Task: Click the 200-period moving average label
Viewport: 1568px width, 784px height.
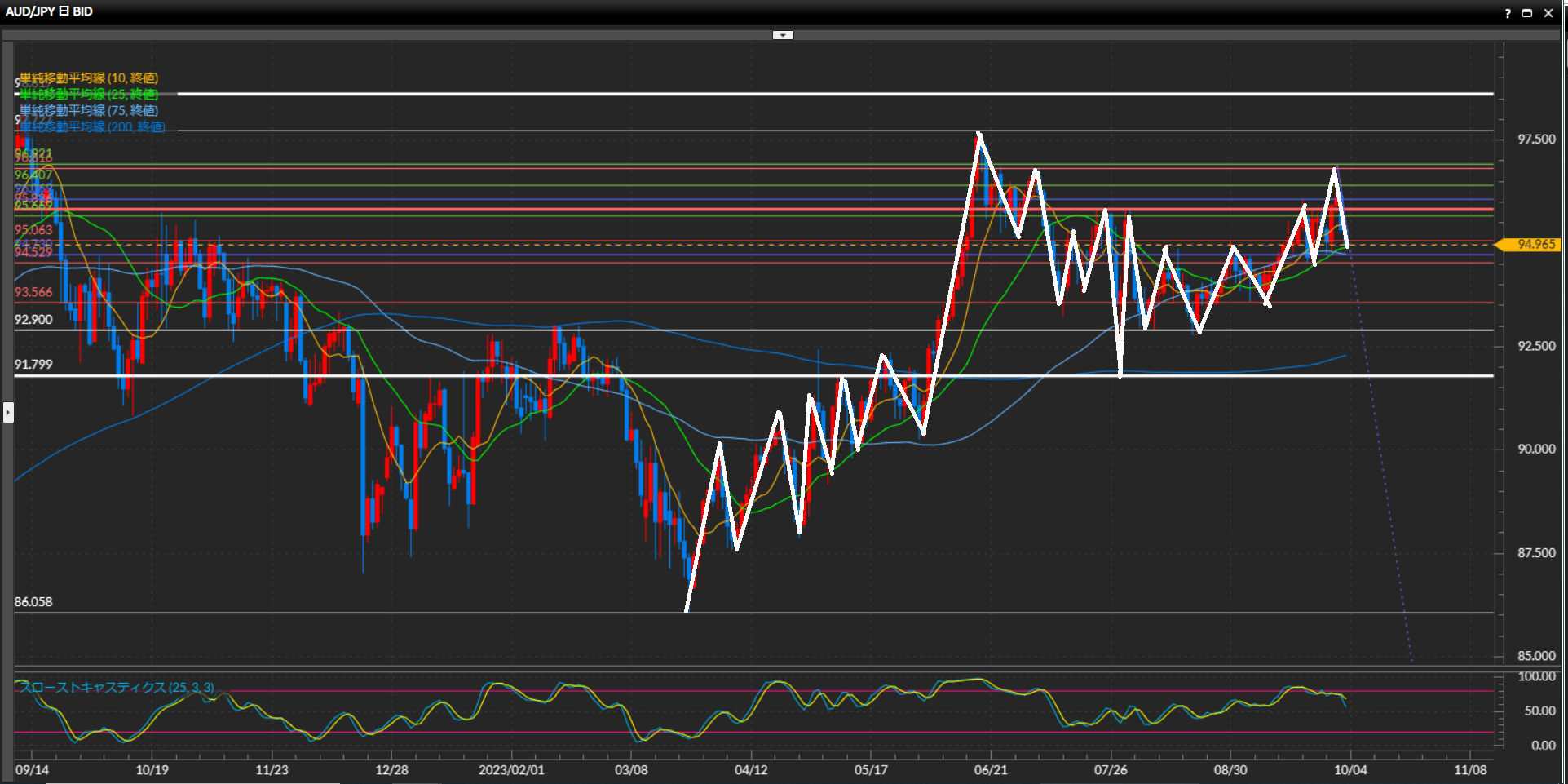Action: point(92,126)
